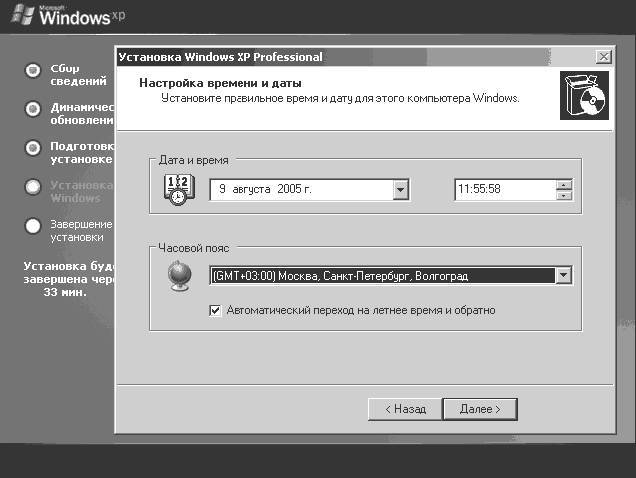Open the date picker dropdown arrow

[401, 189]
